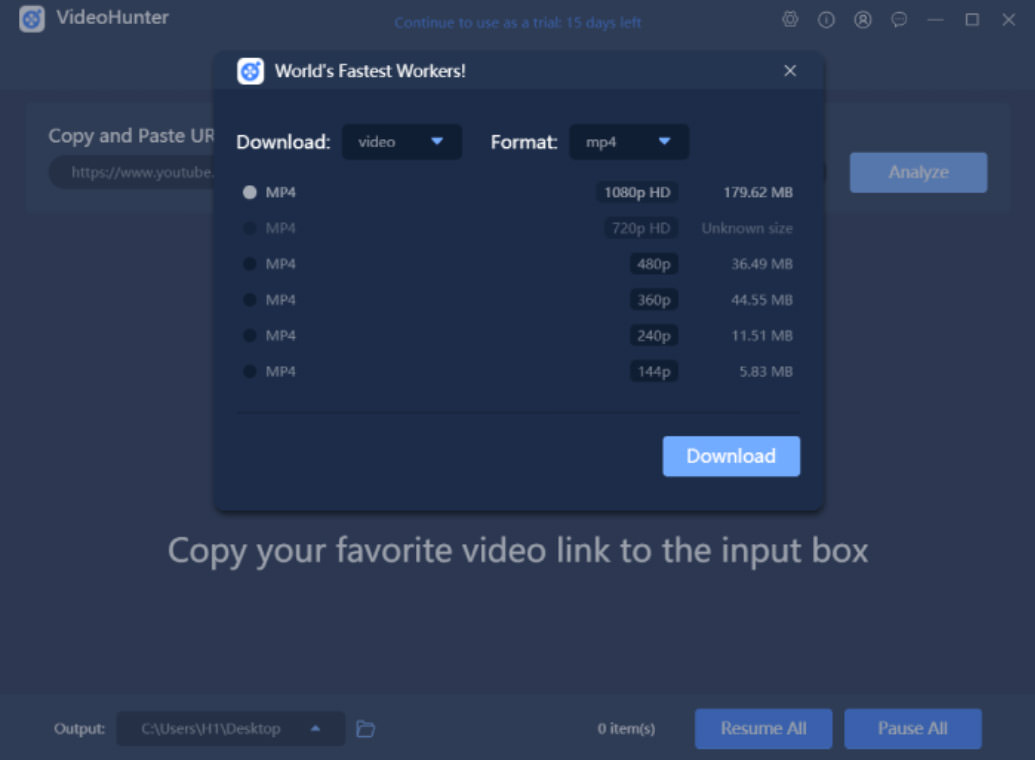Click the 360p quality badge
This screenshot has width=1035, height=760.
click(653, 300)
